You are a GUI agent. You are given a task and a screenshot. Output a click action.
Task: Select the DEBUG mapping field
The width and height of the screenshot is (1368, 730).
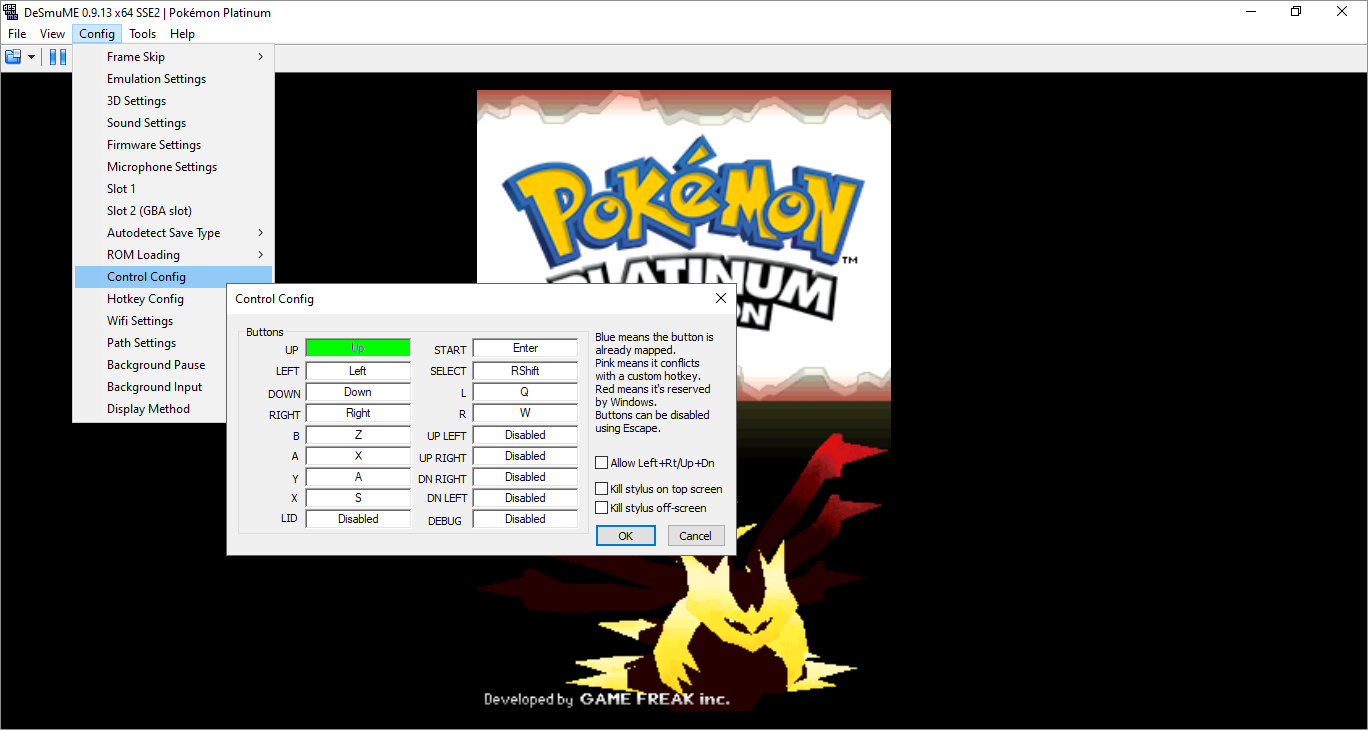(x=525, y=519)
